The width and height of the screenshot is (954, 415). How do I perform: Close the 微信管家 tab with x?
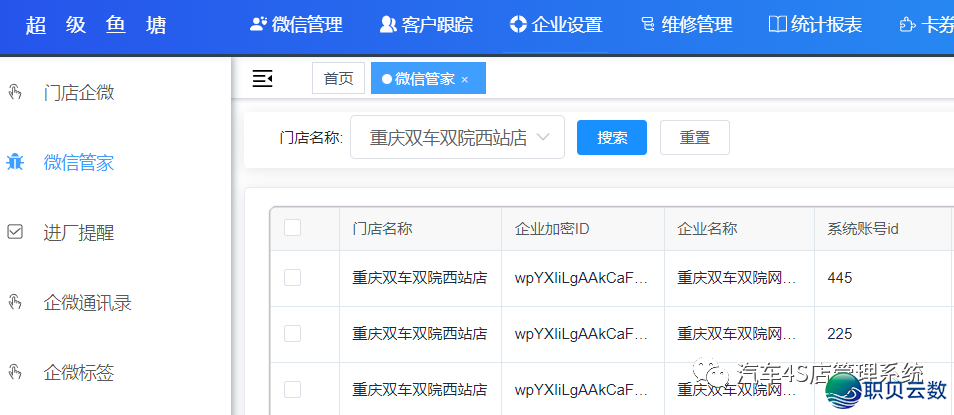464,79
